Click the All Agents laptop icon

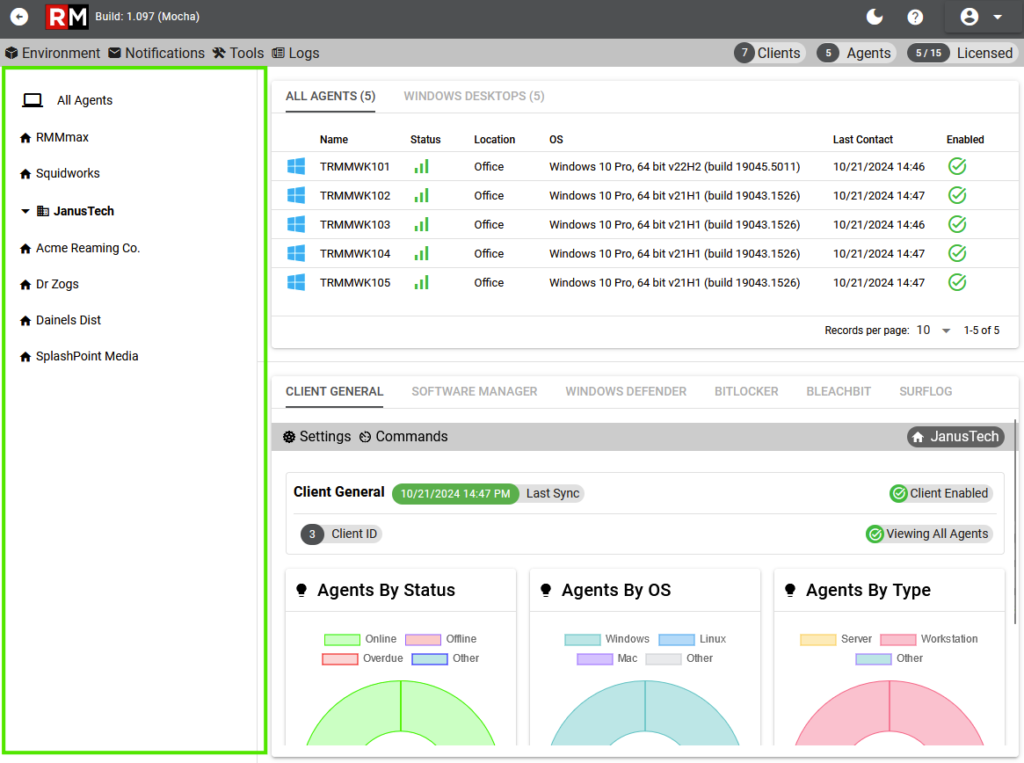pyautogui.click(x=33, y=100)
